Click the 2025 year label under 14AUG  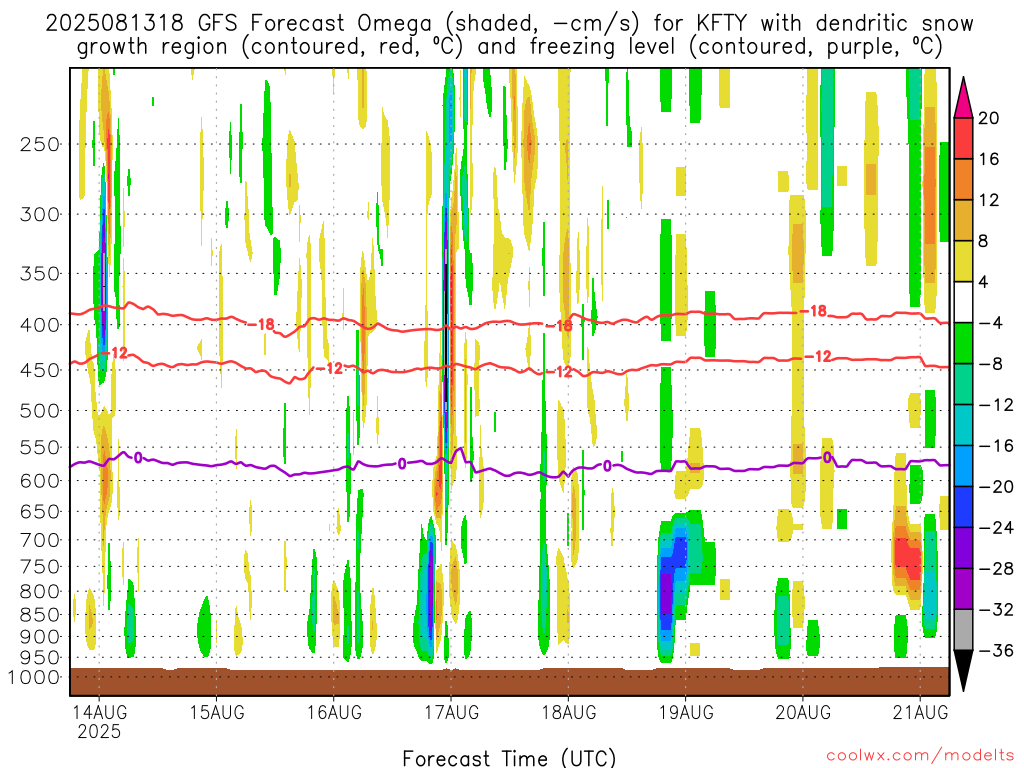pos(99,731)
